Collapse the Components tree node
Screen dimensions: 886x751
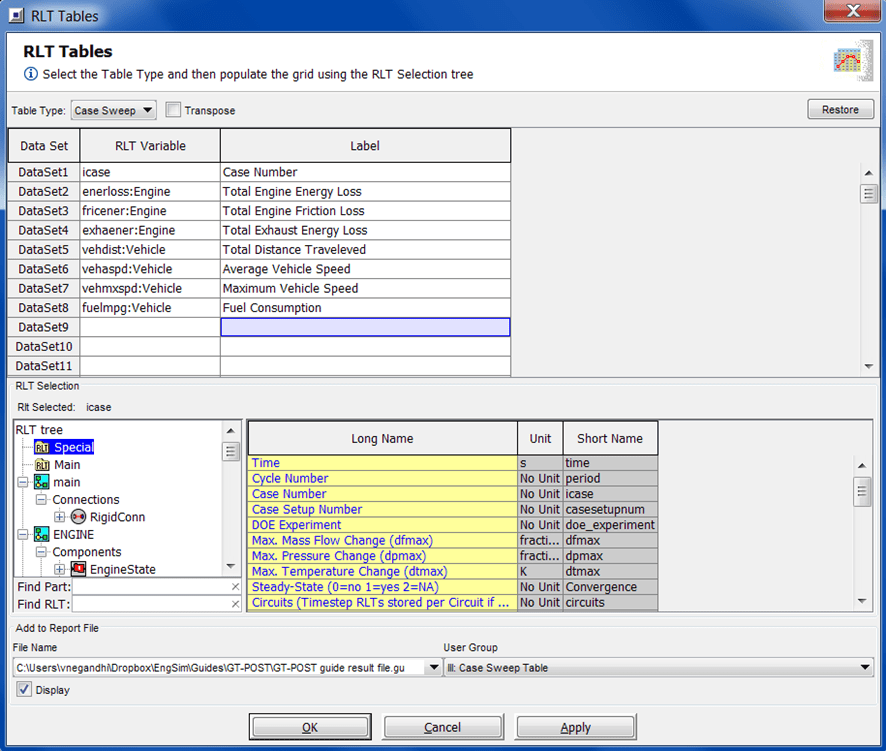(x=41, y=552)
